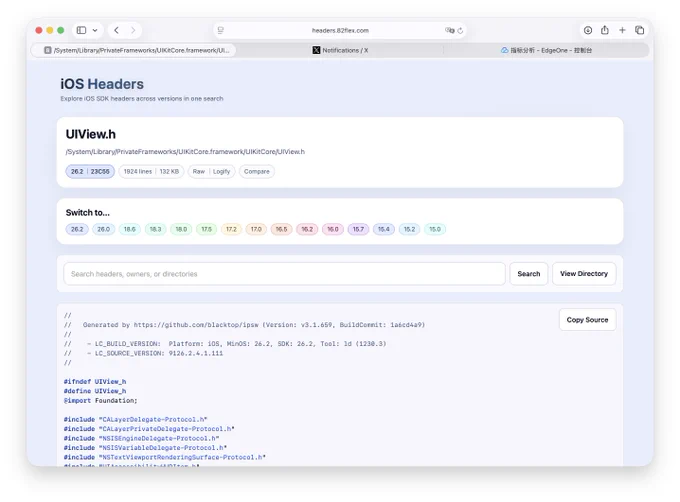The image size is (680, 502).
Task: Click the @import Foundation line
Action: click(x=101, y=401)
